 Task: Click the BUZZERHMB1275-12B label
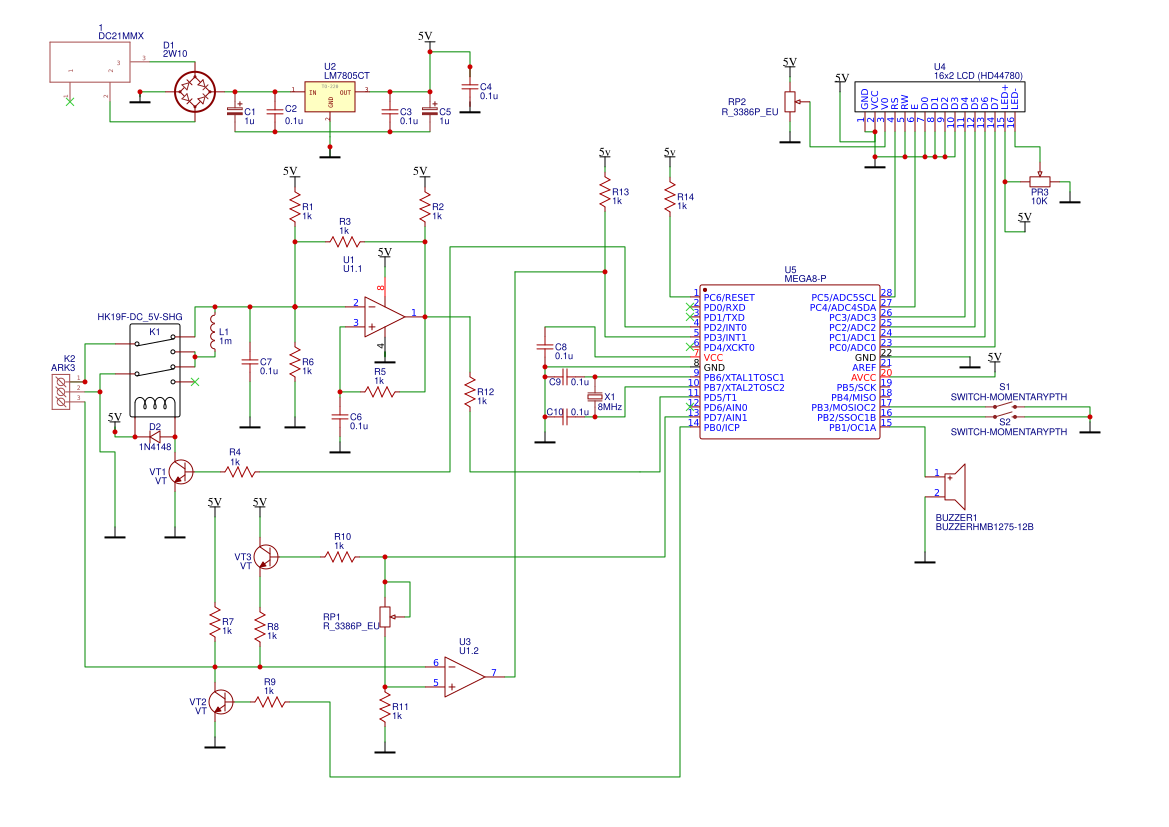984,526
